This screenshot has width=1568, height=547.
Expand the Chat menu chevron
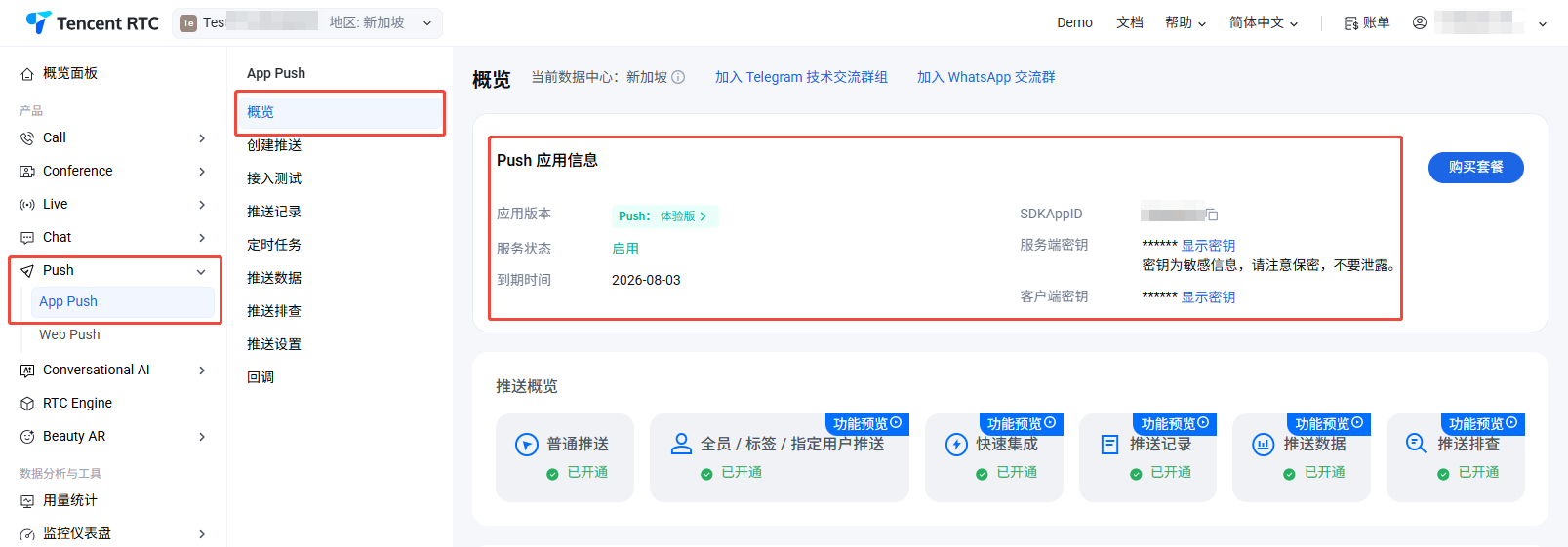pyautogui.click(x=202, y=238)
